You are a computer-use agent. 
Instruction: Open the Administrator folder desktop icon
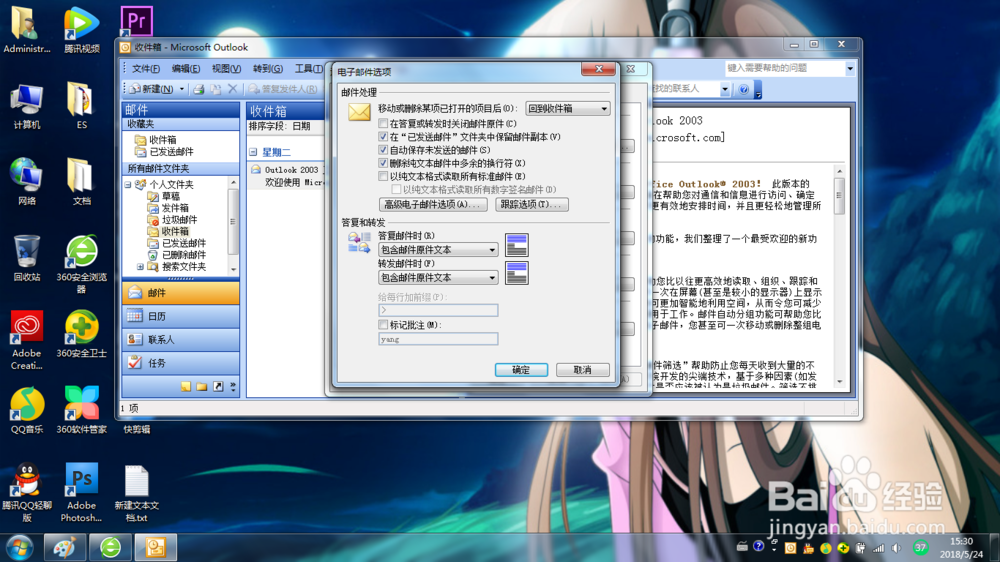(x=26, y=29)
